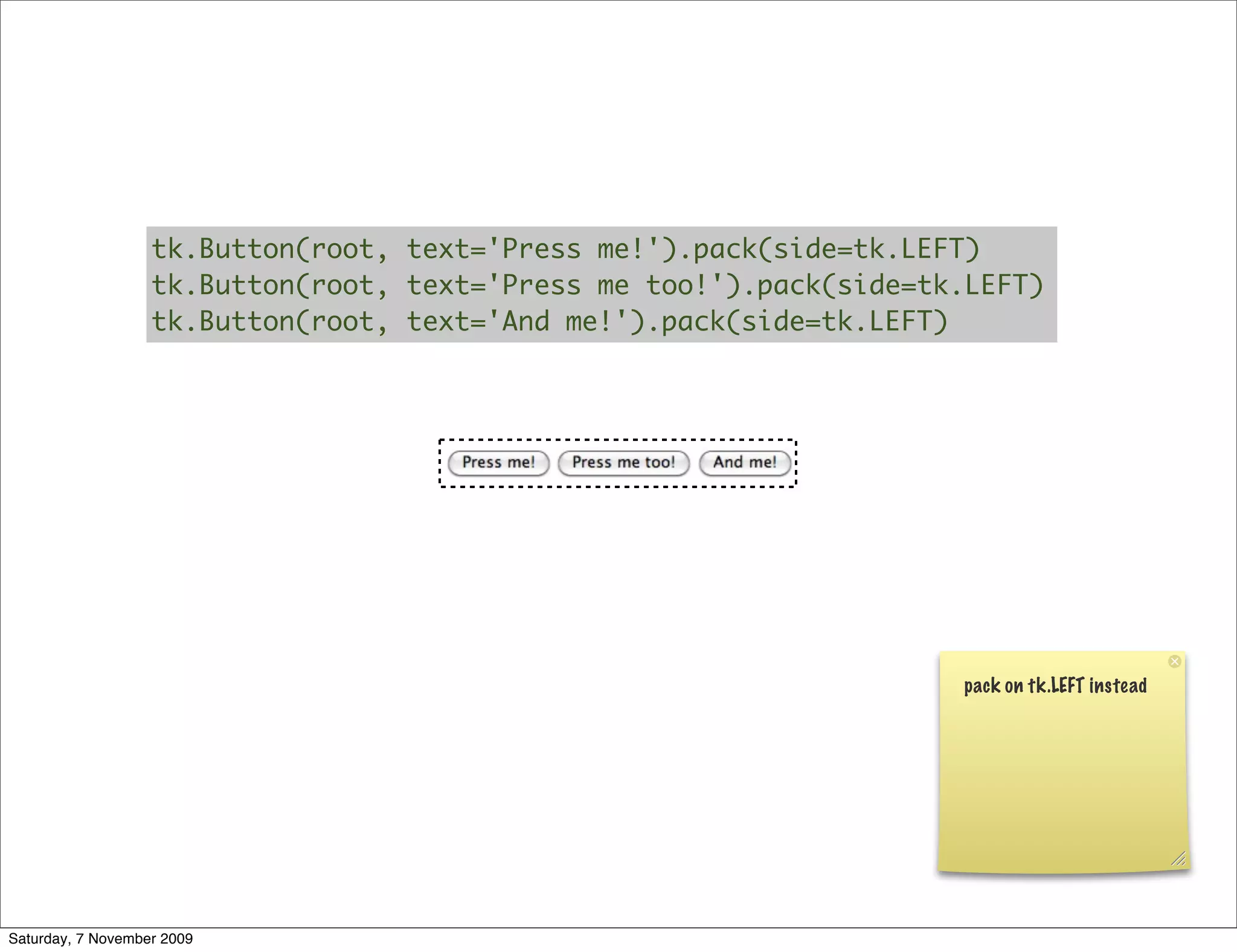The image size is (1237, 952).
Task: Hit the 'And me!' button
Action: (745, 463)
